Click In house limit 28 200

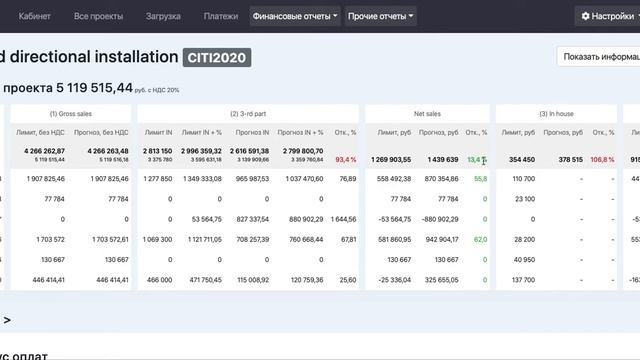(524, 239)
